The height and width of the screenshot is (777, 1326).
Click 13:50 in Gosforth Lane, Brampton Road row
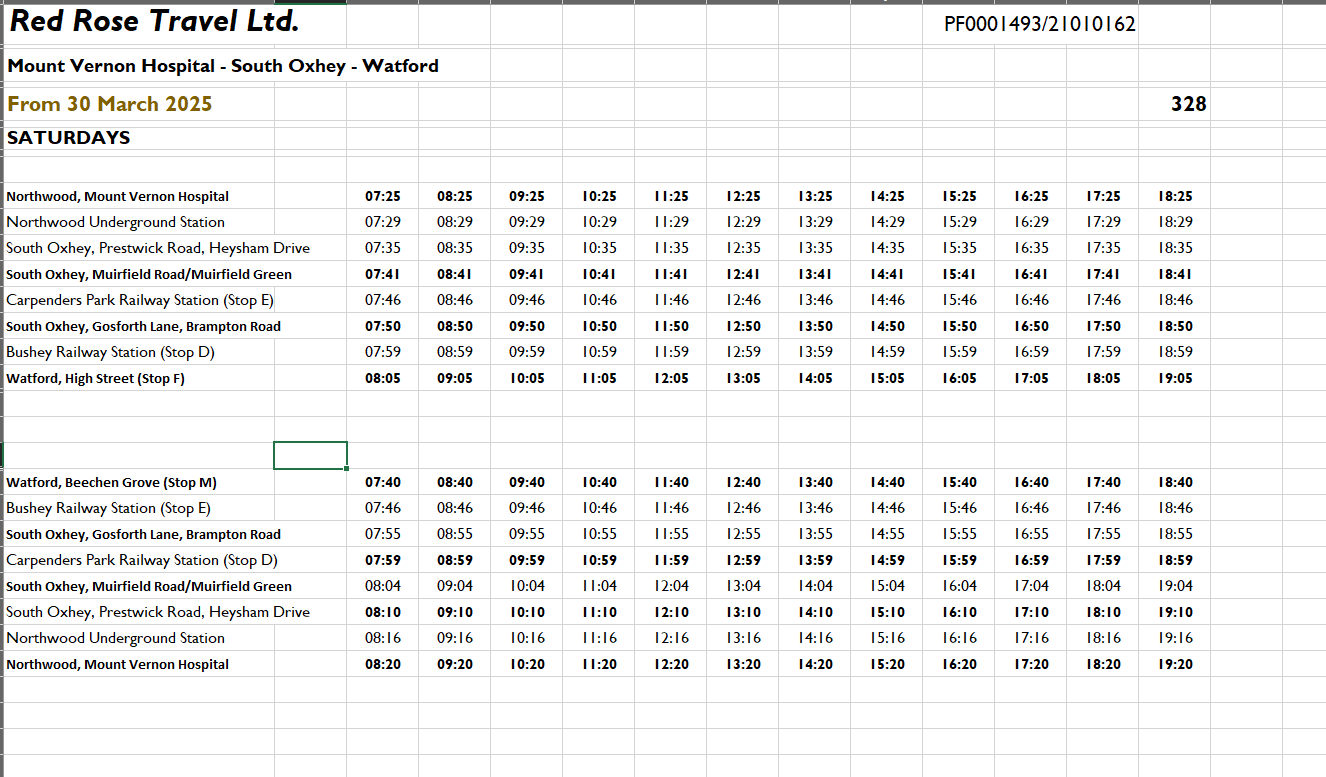pyautogui.click(x=815, y=326)
